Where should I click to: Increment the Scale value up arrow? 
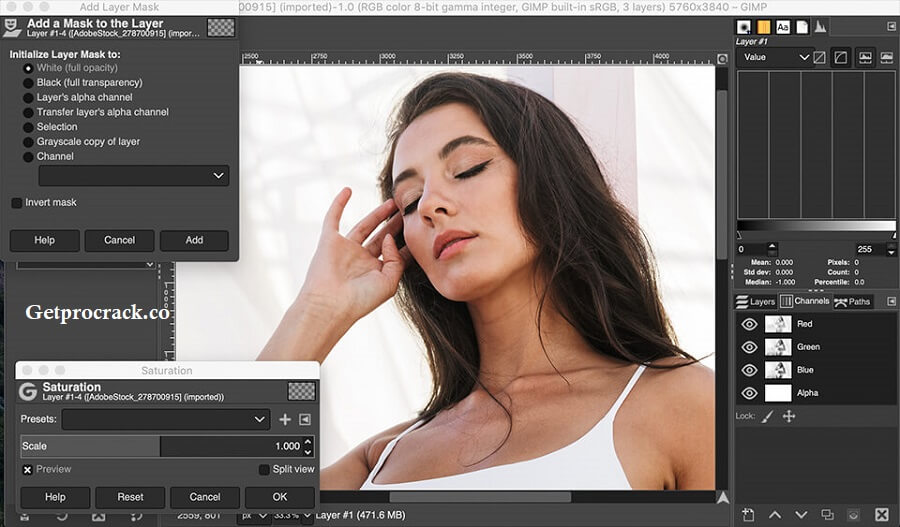pos(308,442)
